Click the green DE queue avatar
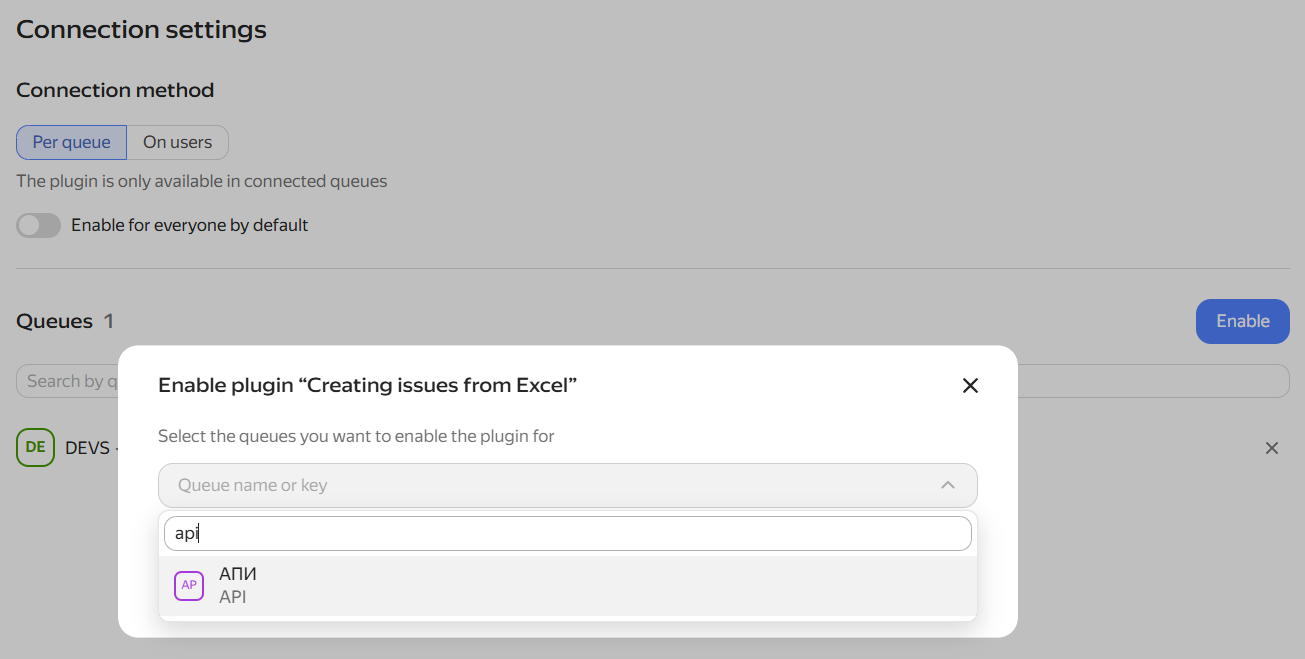Image resolution: width=1305 pixels, height=659 pixels. pos(35,447)
